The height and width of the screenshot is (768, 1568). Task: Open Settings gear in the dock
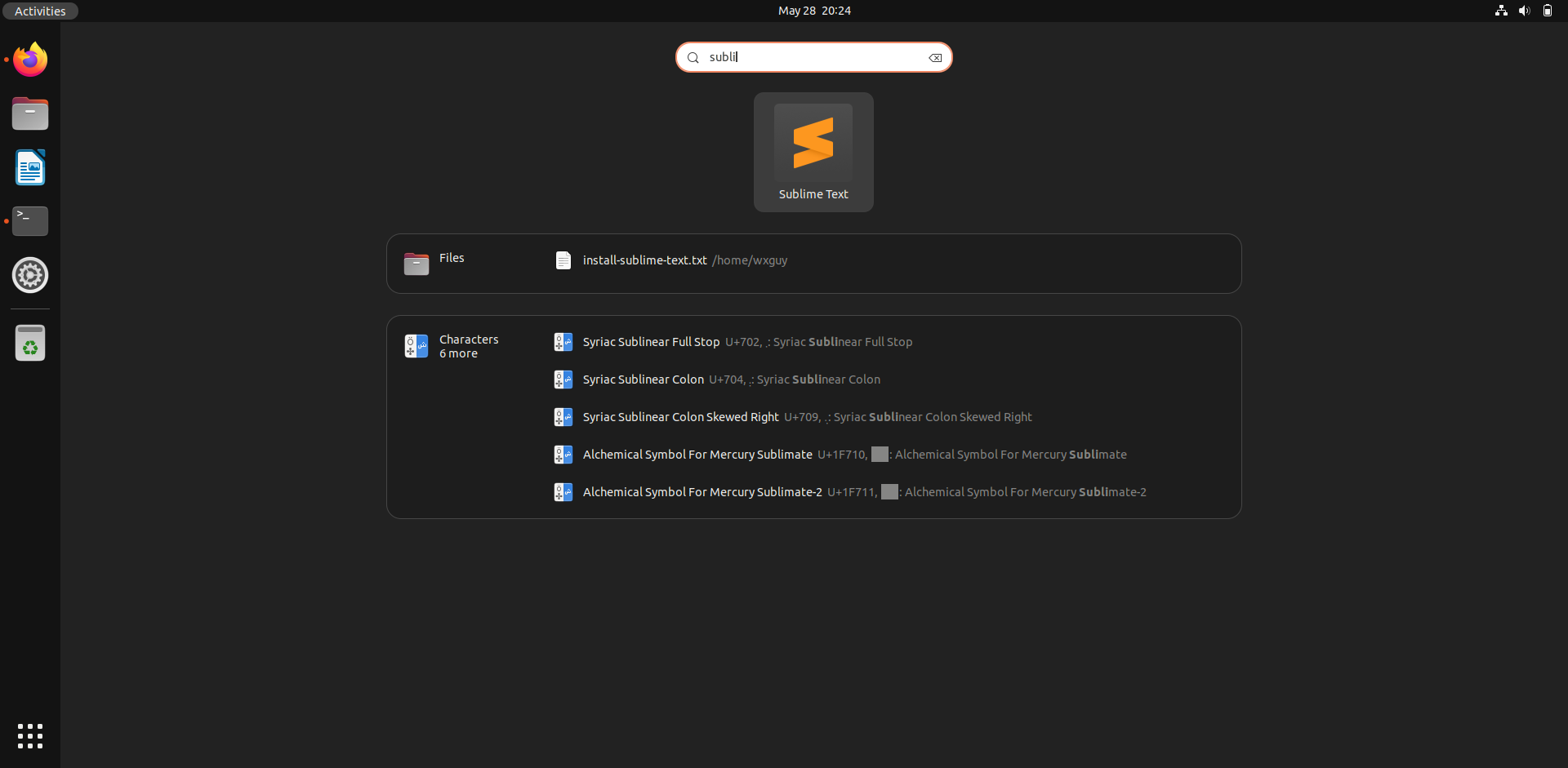click(x=30, y=275)
